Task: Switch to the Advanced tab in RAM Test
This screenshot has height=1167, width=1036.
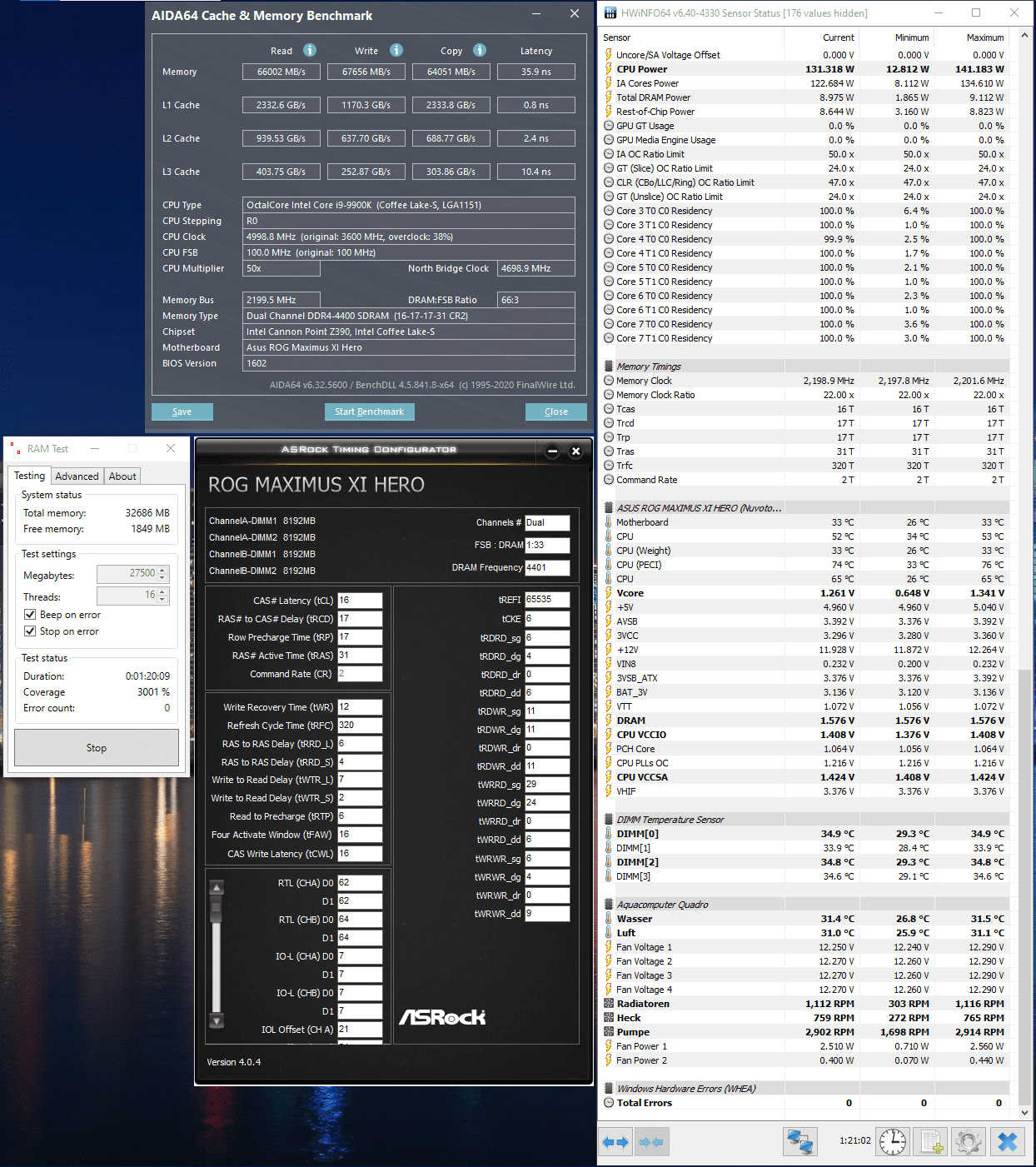Action: click(x=77, y=476)
